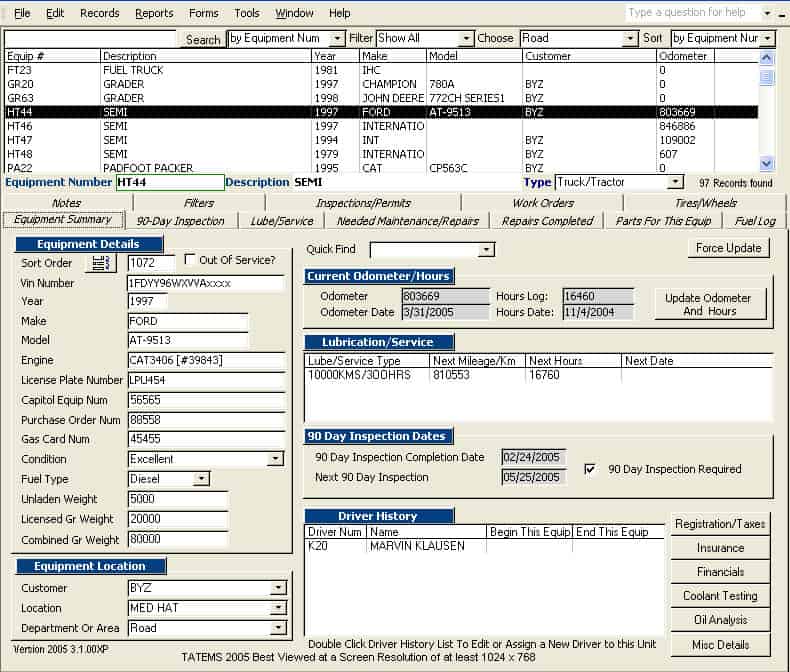Click the License Plate Number field
The width and height of the screenshot is (790, 672).
[x=207, y=380]
